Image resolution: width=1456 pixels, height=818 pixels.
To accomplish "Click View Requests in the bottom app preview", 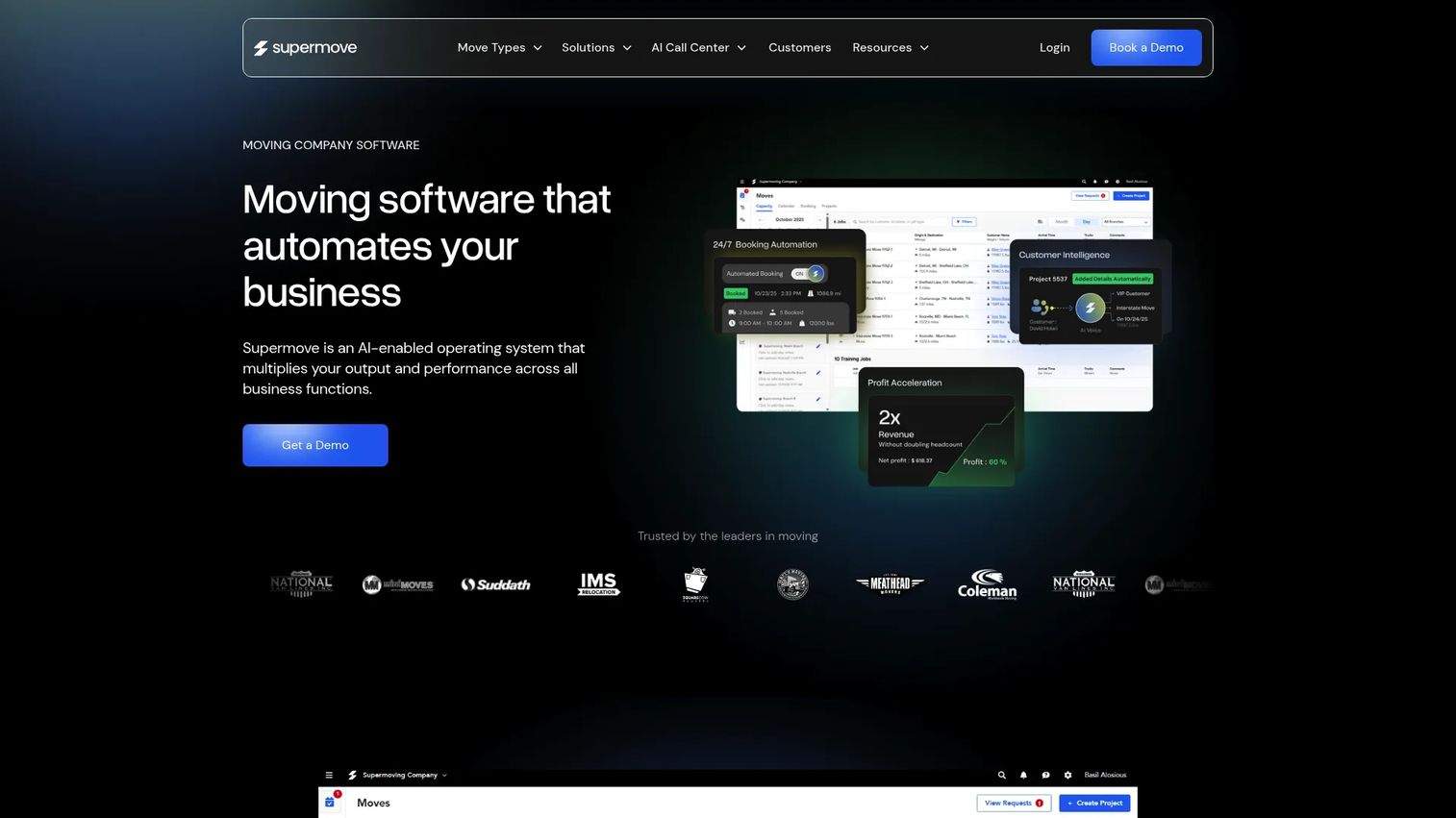I will (1014, 803).
